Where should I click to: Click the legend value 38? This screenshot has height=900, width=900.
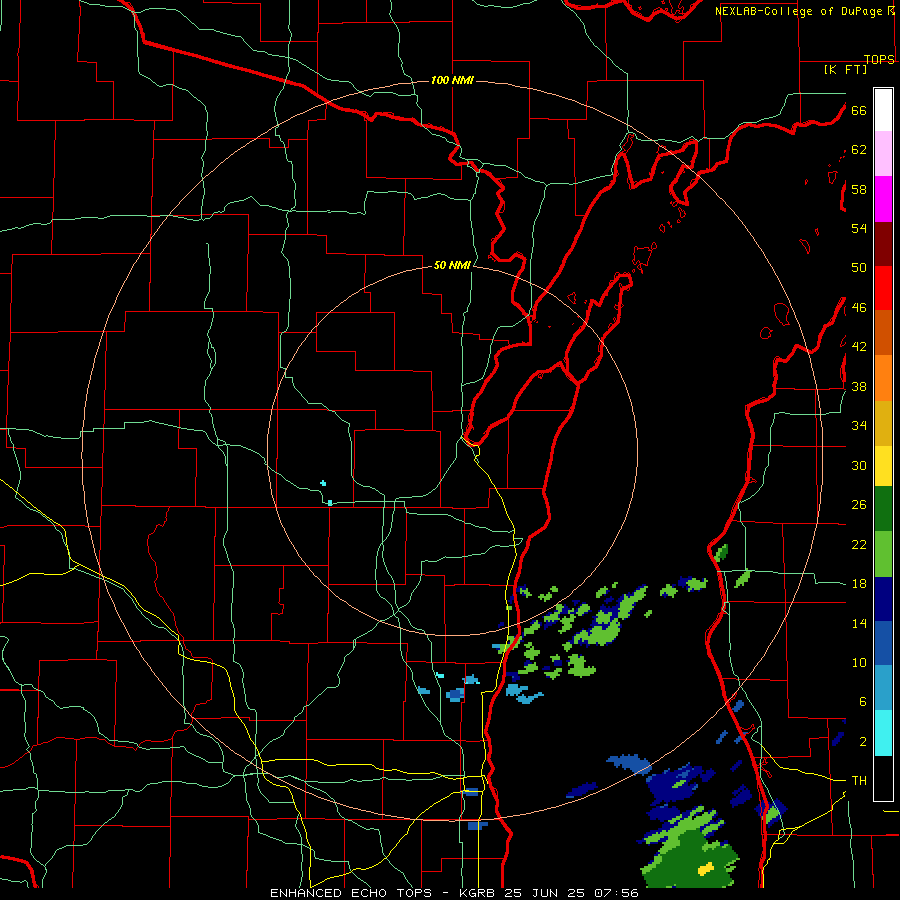pos(859,386)
